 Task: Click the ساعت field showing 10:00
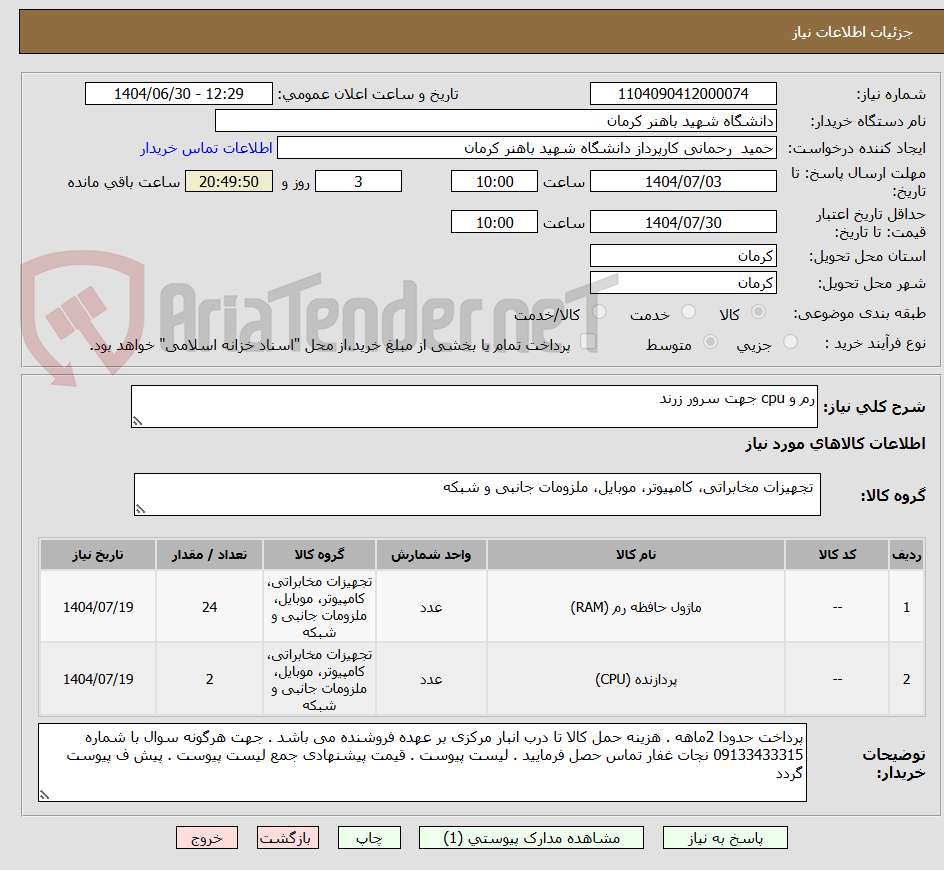click(x=493, y=181)
